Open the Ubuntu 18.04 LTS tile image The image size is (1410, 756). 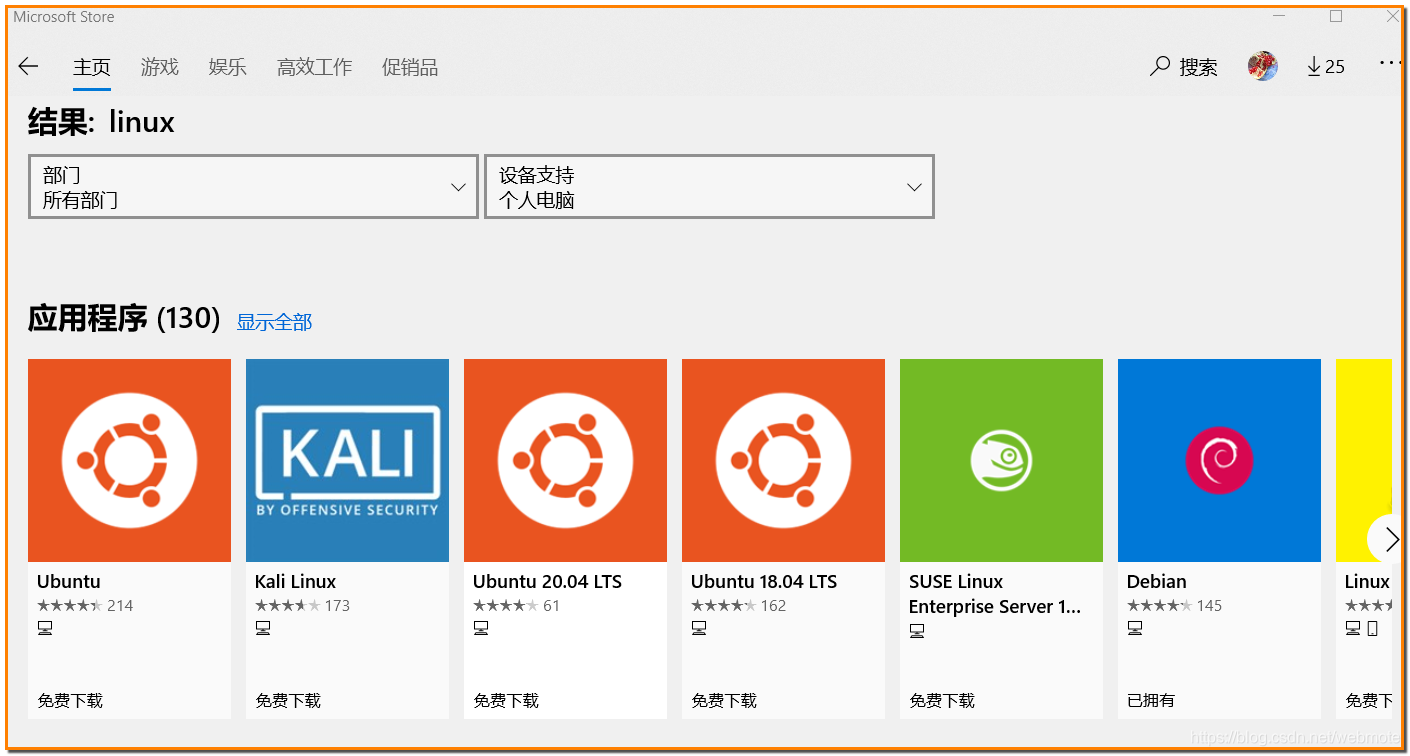point(783,460)
